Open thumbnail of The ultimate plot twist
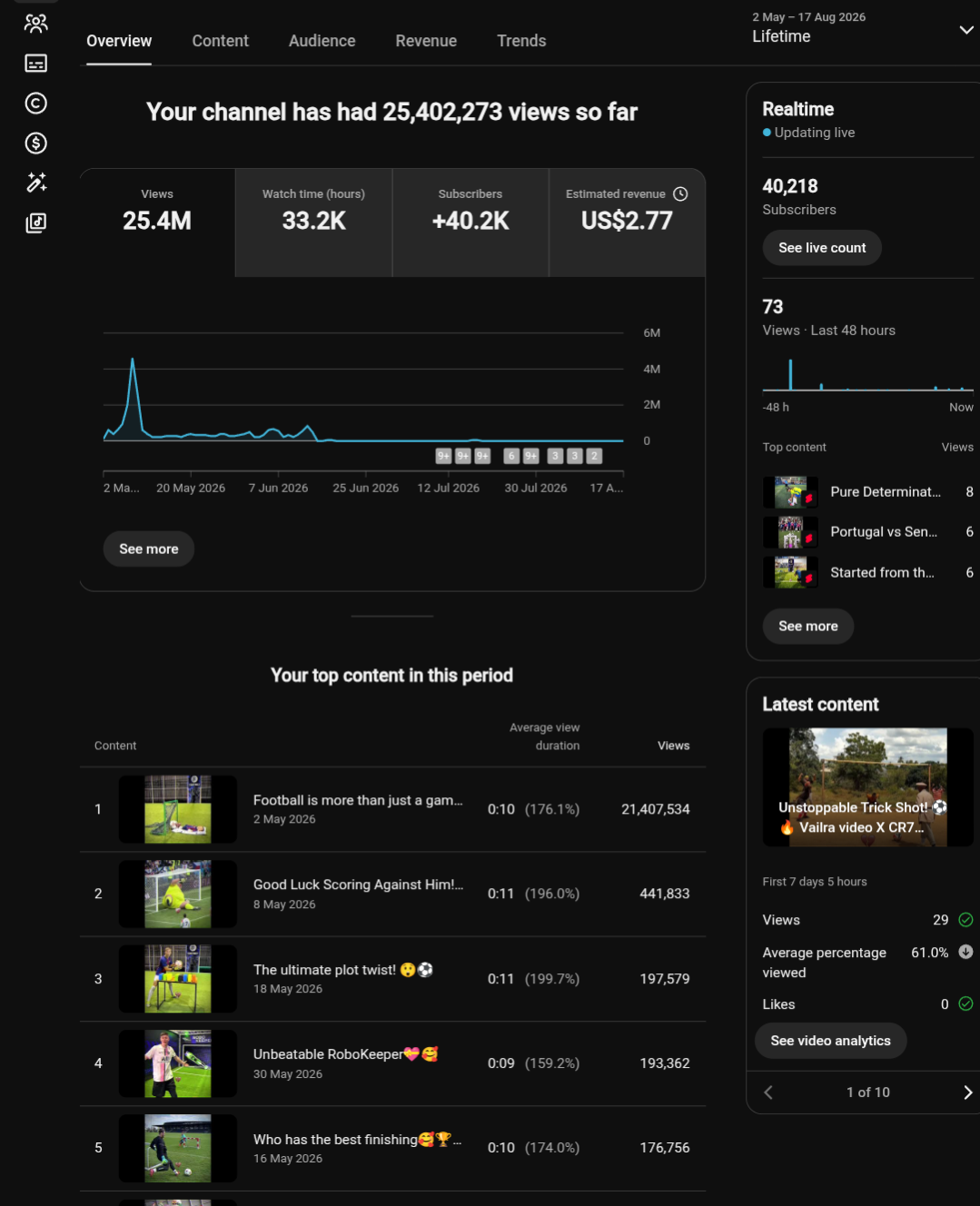The width and height of the screenshot is (980, 1206). pos(178,979)
